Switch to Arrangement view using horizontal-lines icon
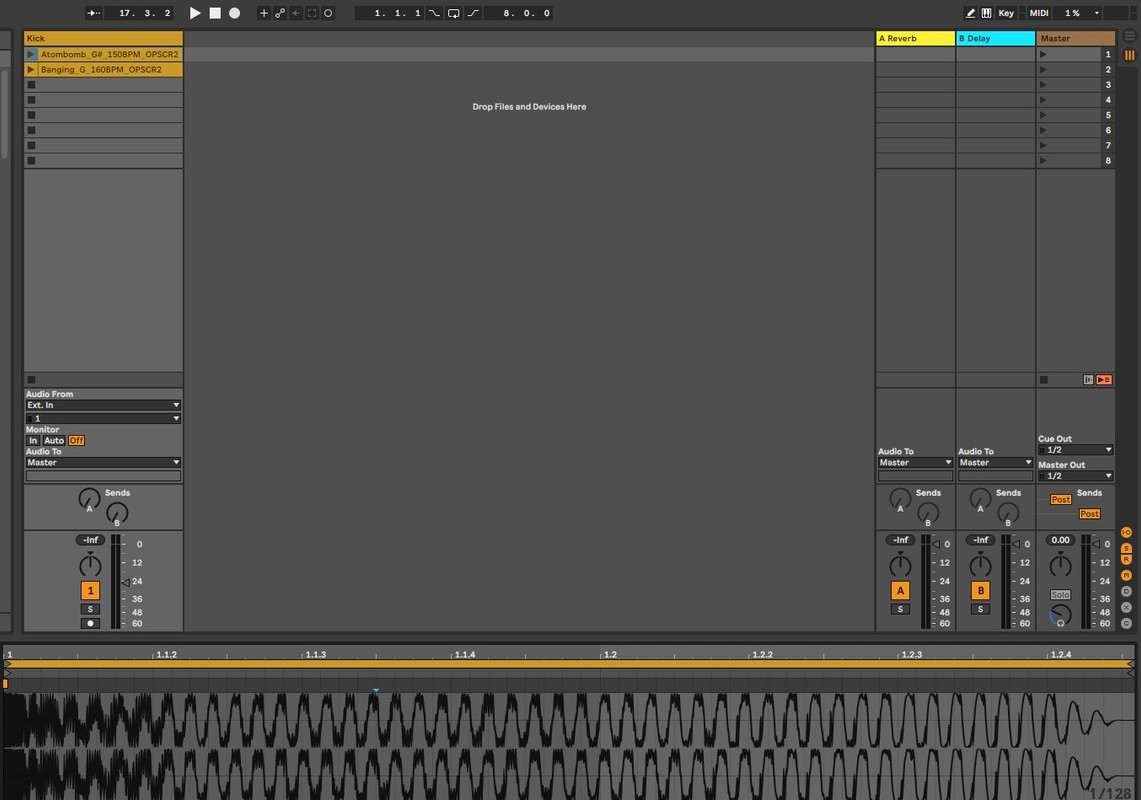This screenshot has width=1141, height=800. click(x=1129, y=36)
